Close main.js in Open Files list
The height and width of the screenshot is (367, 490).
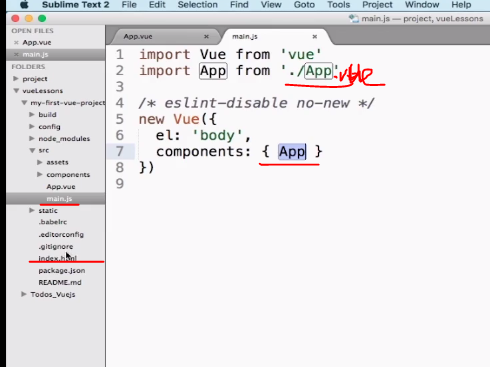click(x=16, y=54)
